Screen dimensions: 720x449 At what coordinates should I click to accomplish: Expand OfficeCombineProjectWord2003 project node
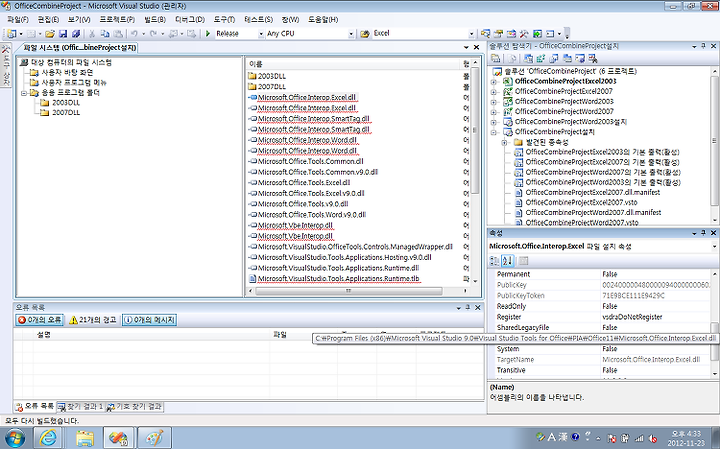pyautogui.click(x=494, y=102)
